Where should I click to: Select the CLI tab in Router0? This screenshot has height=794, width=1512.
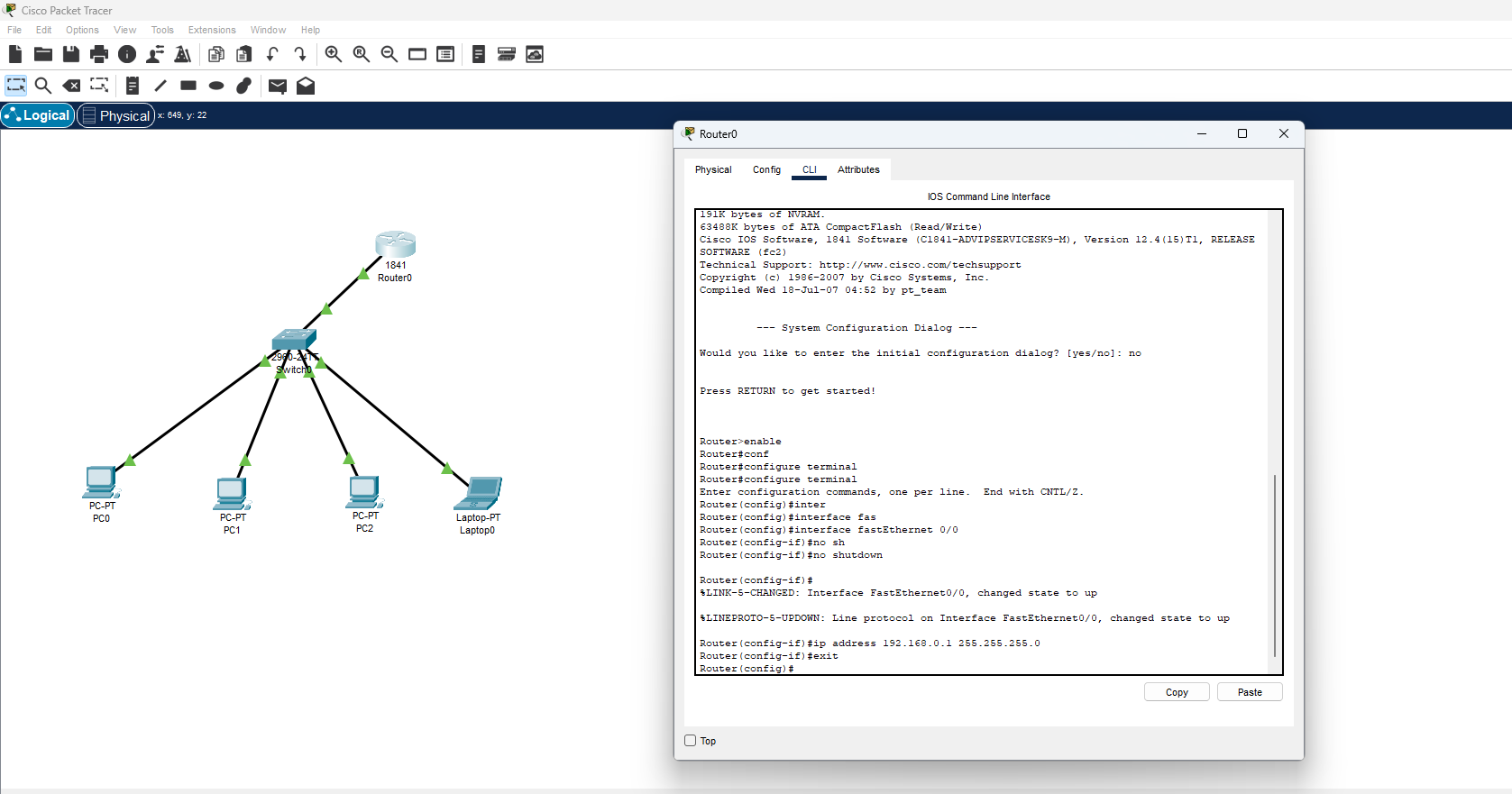[x=810, y=169]
